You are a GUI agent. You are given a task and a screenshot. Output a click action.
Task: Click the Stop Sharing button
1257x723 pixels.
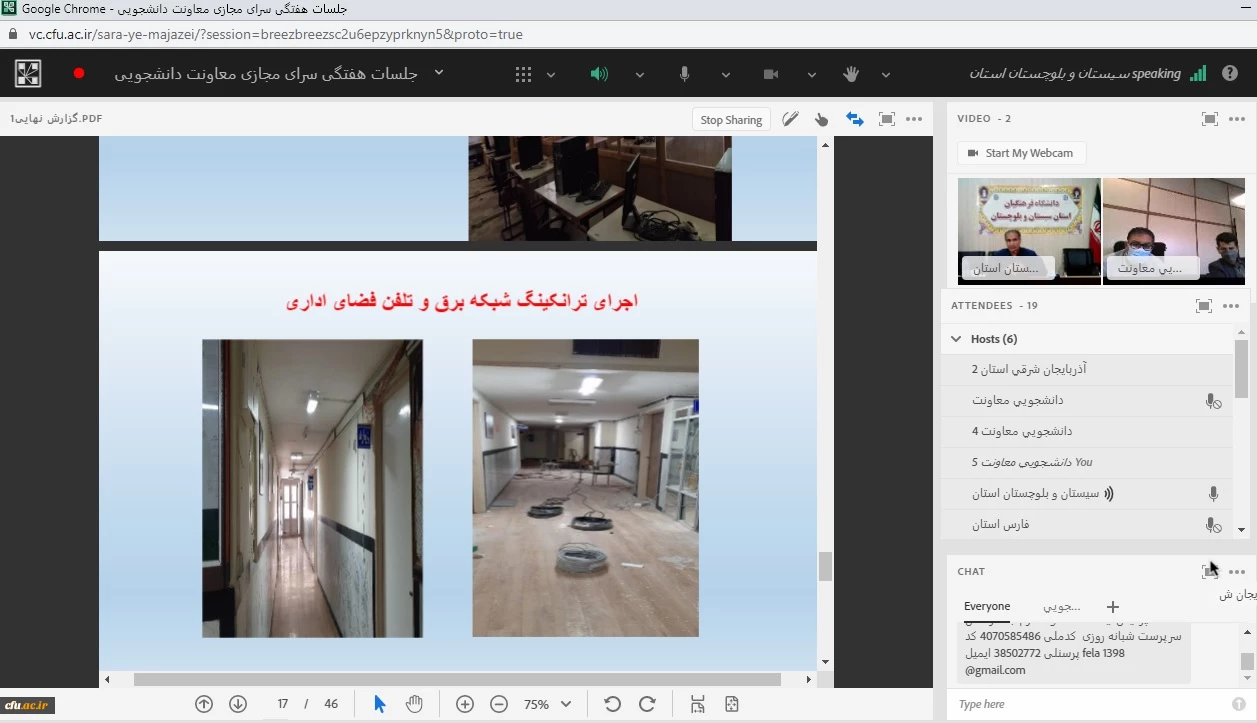731,120
